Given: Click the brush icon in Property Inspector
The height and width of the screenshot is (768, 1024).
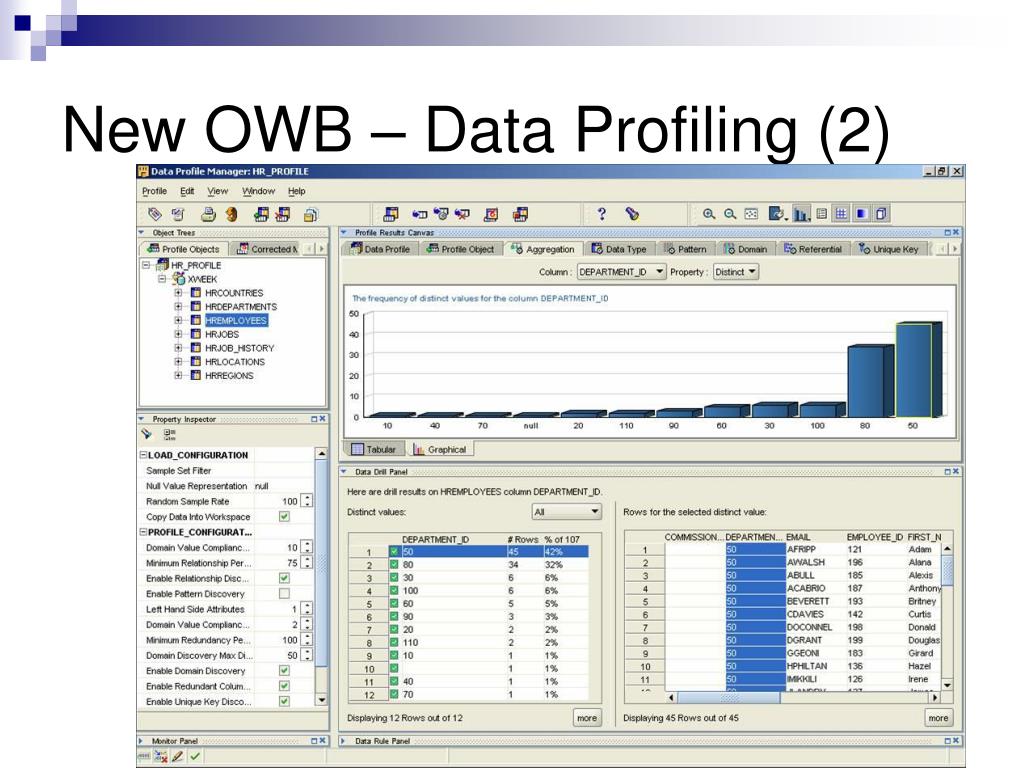Looking at the screenshot, I should coord(147,434).
